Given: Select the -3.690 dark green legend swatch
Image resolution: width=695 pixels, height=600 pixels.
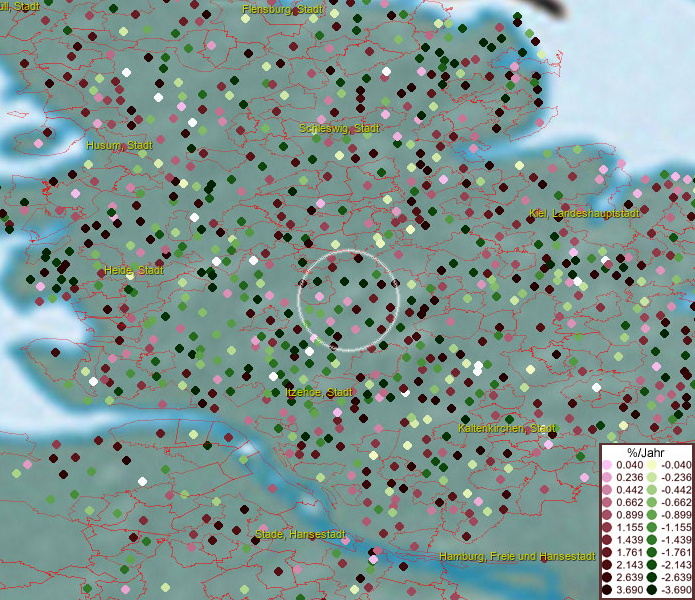Looking at the screenshot, I should [652, 590].
